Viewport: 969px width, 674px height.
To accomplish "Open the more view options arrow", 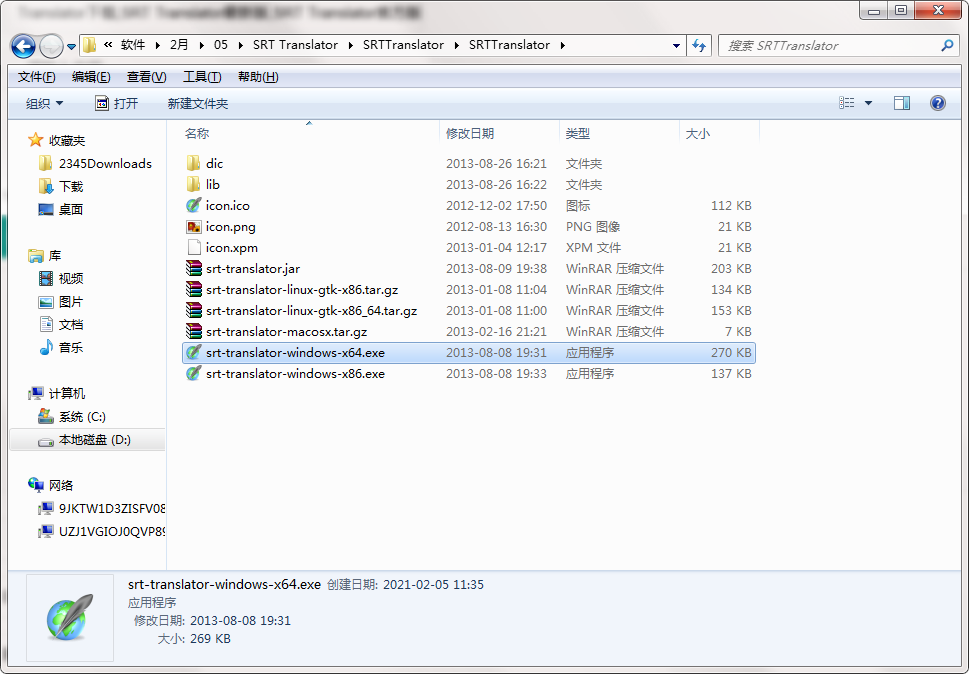I will click(868, 103).
